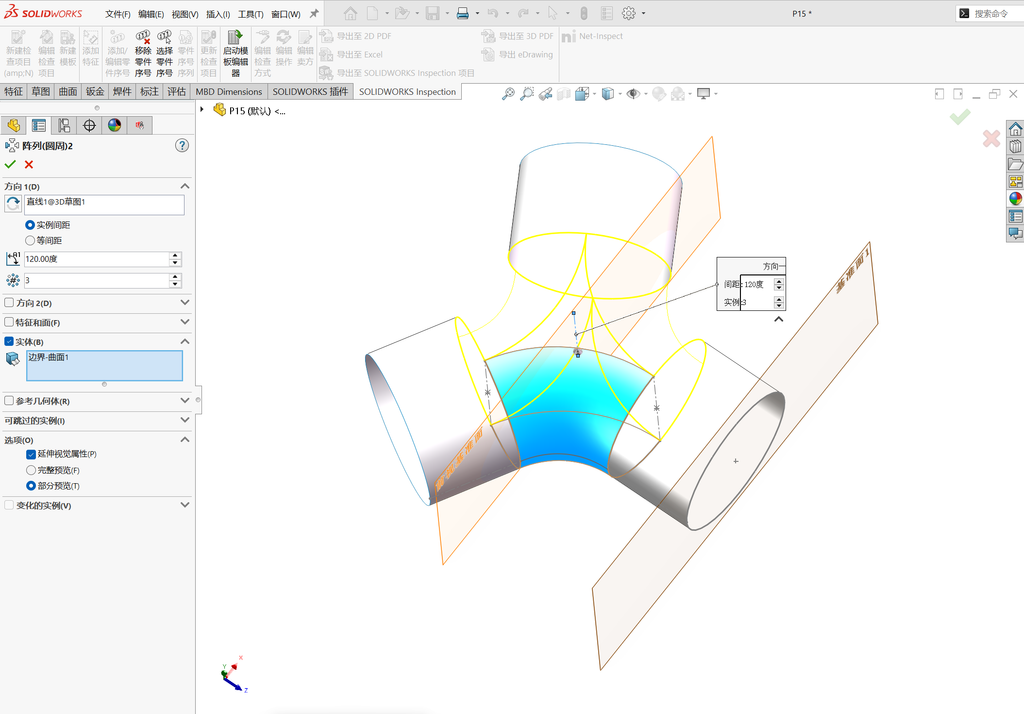1024x714 pixels.
Task: Switch to the SOLIDWORKS 插件 tab
Action: 310,91
